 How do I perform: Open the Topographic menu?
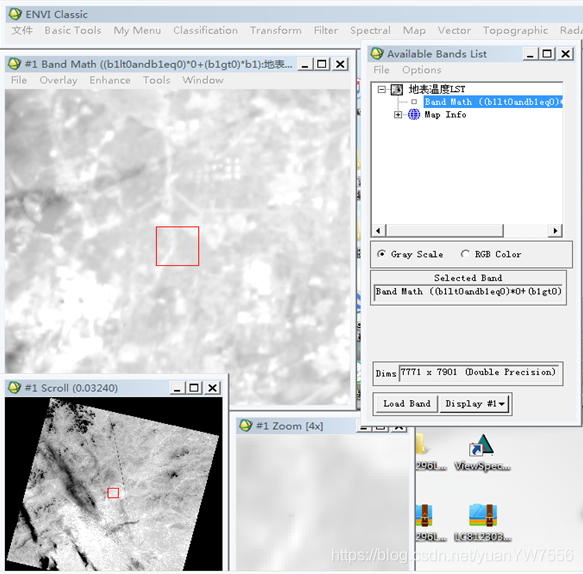click(x=515, y=30)
